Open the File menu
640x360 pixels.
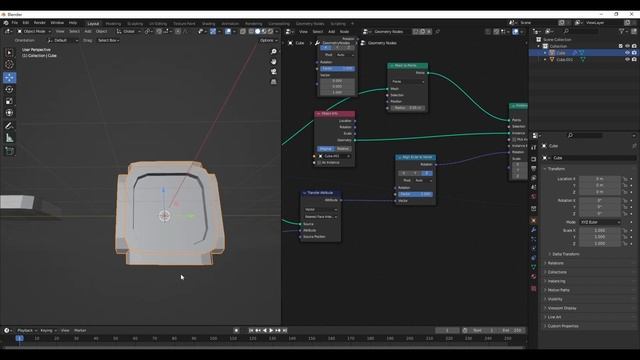15,23
